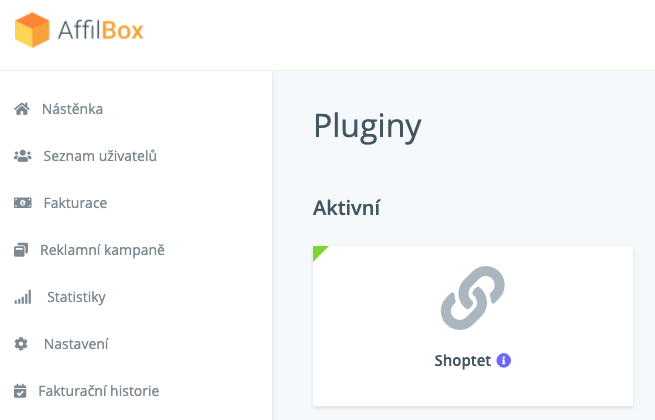Click the stacked pages icon for campaigns
The height and width of the screenshot is (420, 655).
point(21,250)
